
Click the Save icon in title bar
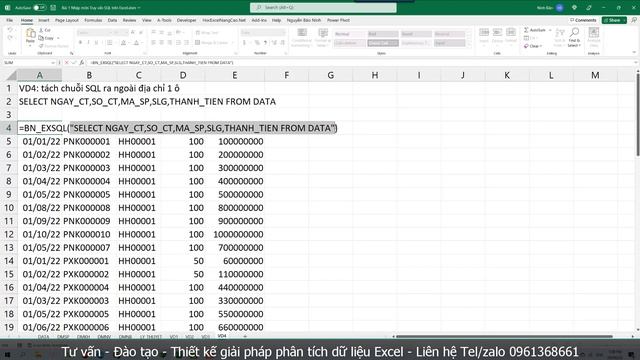[x=53, y=8]
